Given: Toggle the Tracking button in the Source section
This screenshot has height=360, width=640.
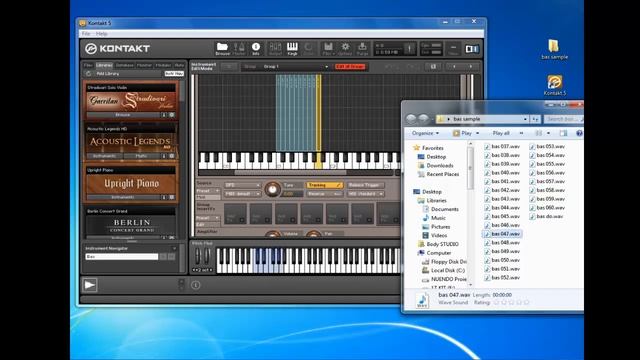Looking at the screenshot, I should (324, 185).
